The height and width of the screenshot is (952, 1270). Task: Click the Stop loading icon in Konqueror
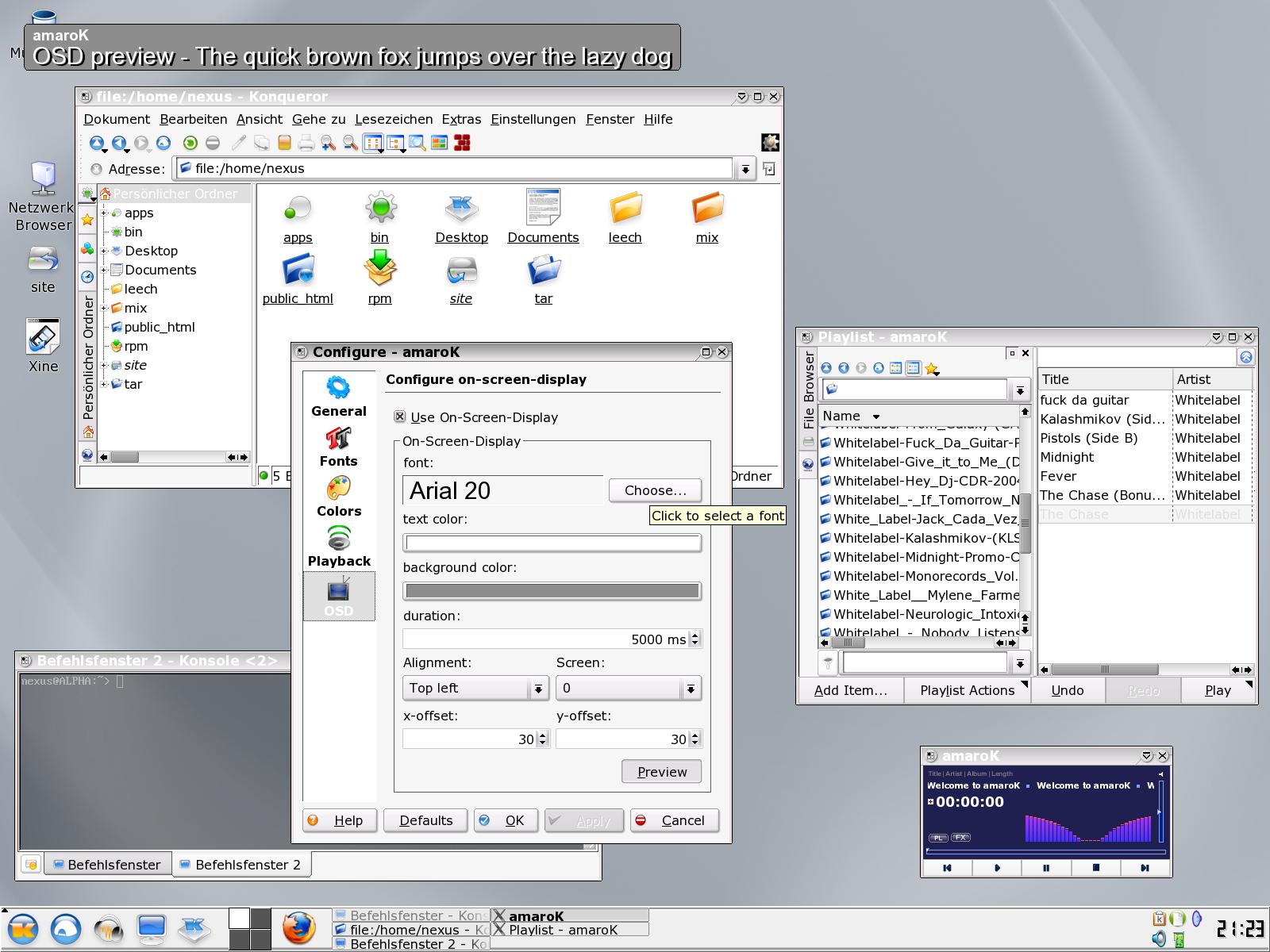[213, 143]
